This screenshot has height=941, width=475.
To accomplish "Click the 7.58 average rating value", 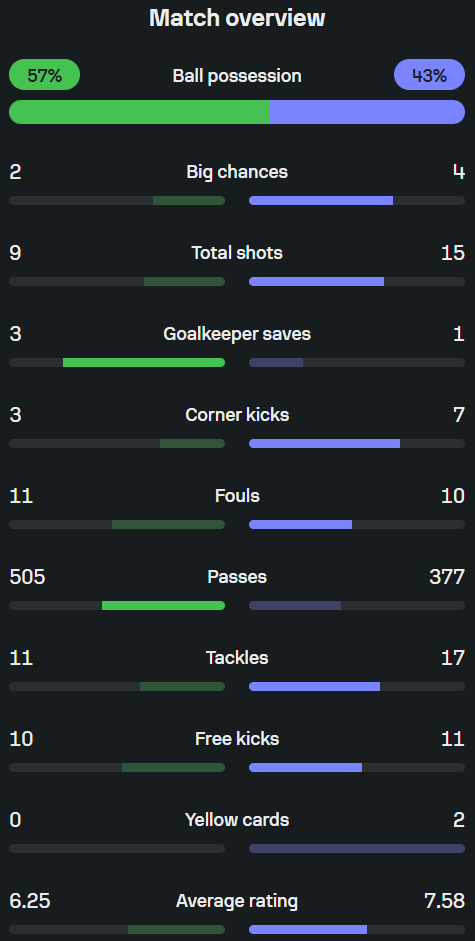I will (x=444, y=901).
